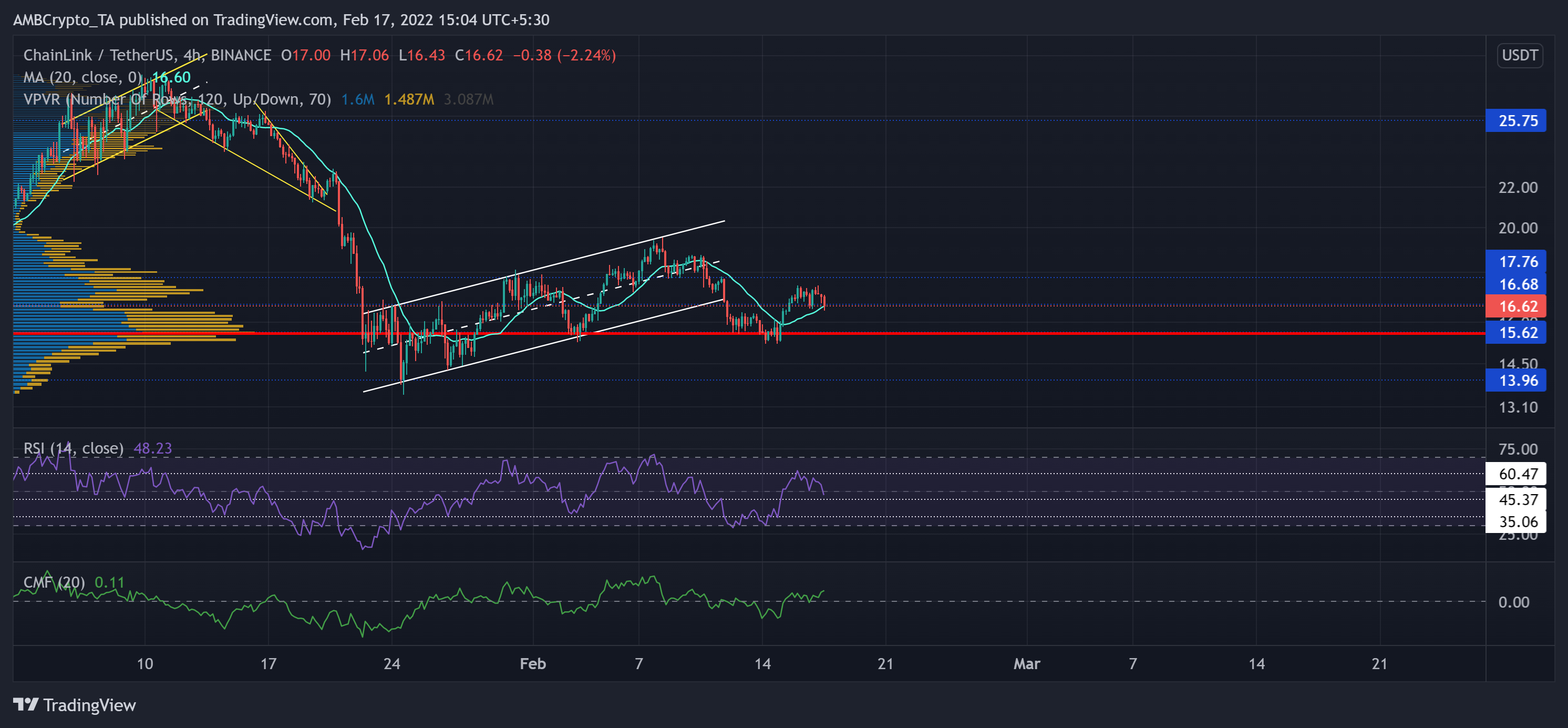Image resolution: width=1568 pixels, height=728 pixels.
Task: Select the RSI (14, close) indicator label
Action: coord(73,448)
